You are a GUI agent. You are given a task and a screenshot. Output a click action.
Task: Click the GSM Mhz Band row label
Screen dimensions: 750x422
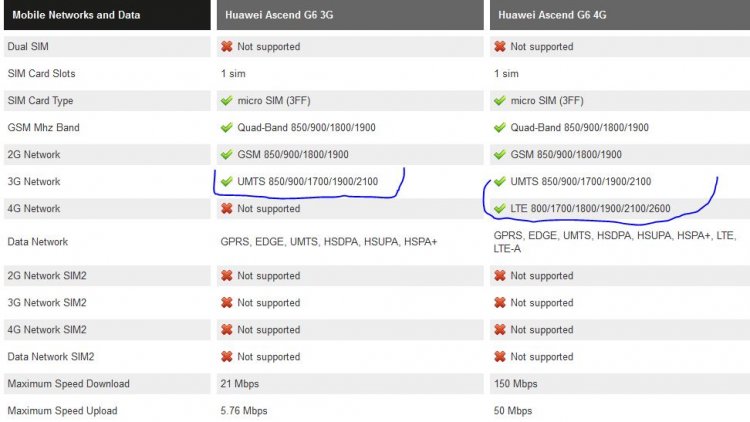(x=44, y=127)
